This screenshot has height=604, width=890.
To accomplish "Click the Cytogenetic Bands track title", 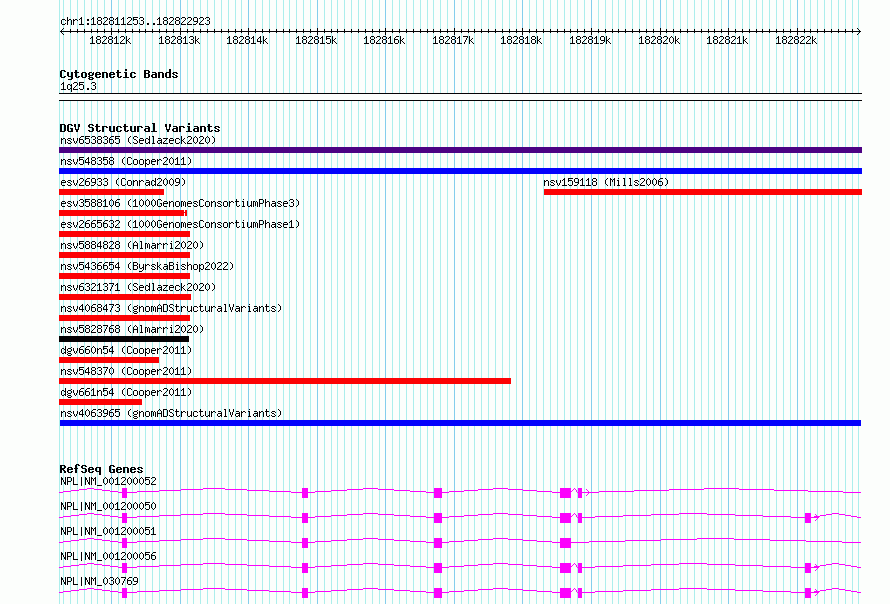I will coord(119,74).
